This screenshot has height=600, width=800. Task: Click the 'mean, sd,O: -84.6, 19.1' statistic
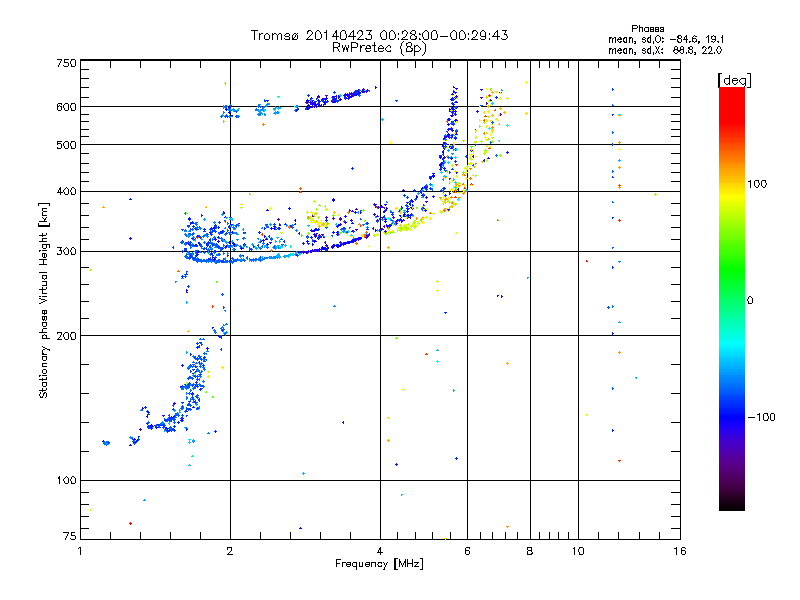tap(666, 39)
